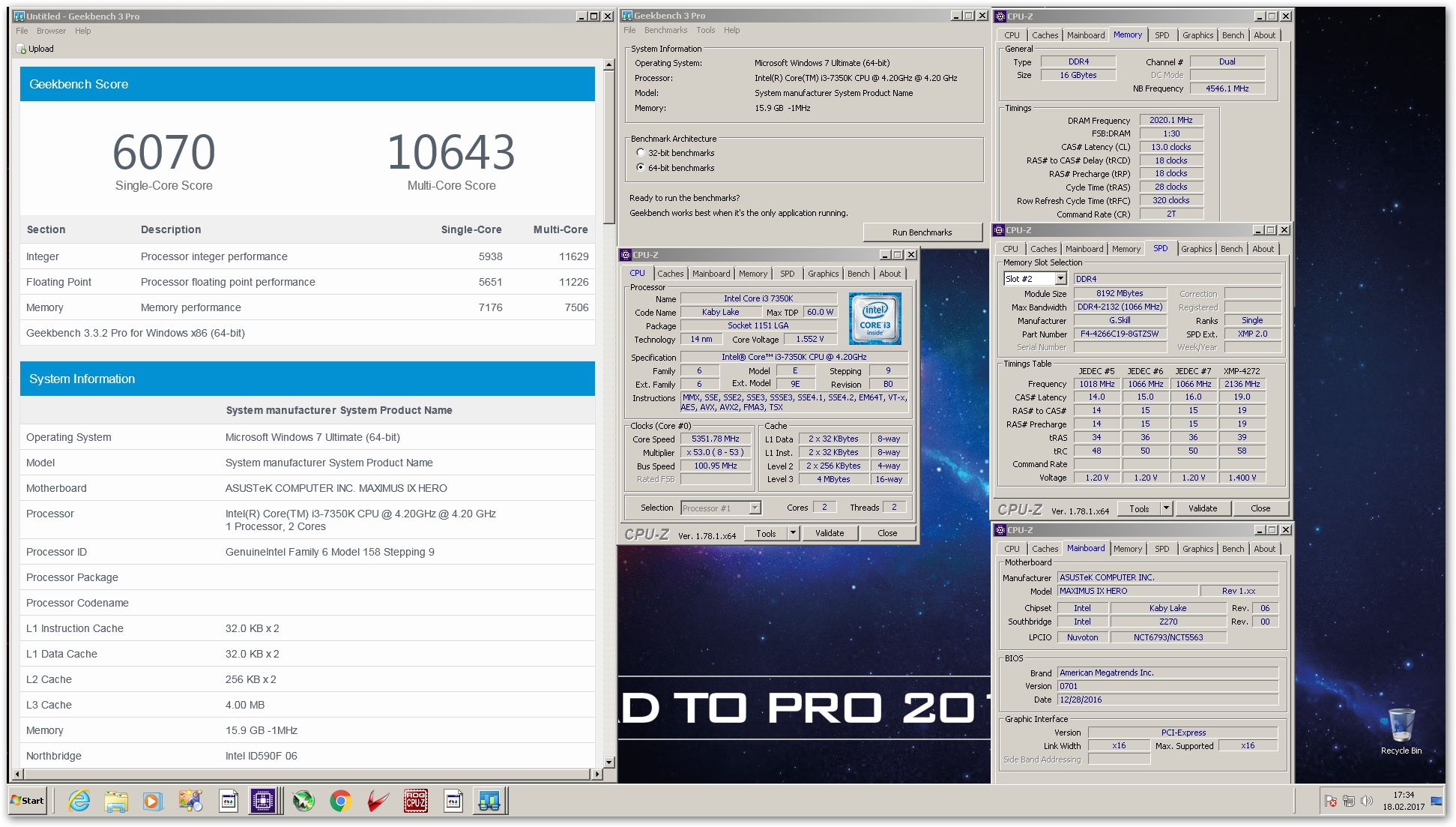Image resolution: width=1456 pixels, height=827 pixels.
Task: Open the Processor #1 selection dropdown
Action: coord(755,508)
